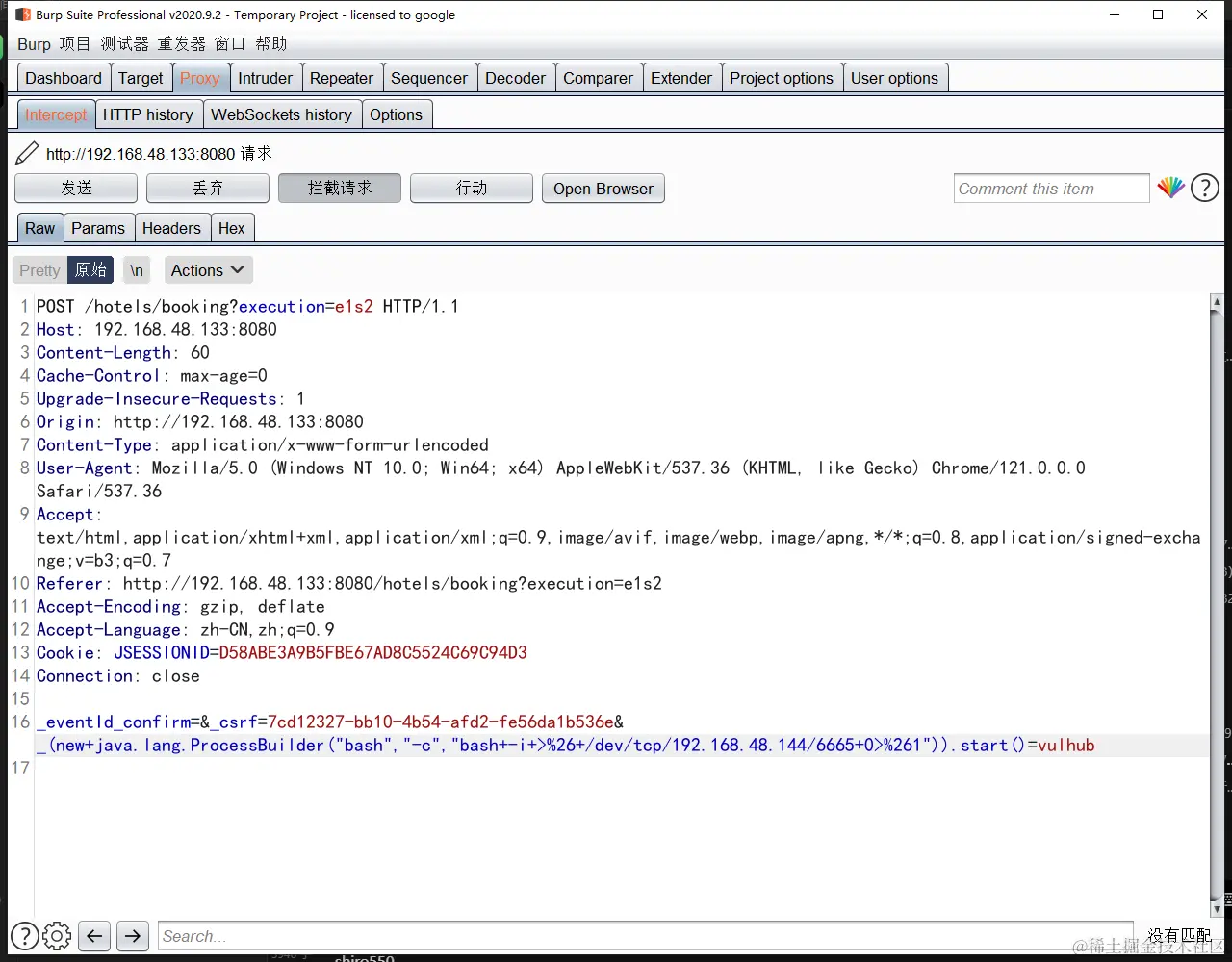Select the Proxy tab

pos(200,78)
